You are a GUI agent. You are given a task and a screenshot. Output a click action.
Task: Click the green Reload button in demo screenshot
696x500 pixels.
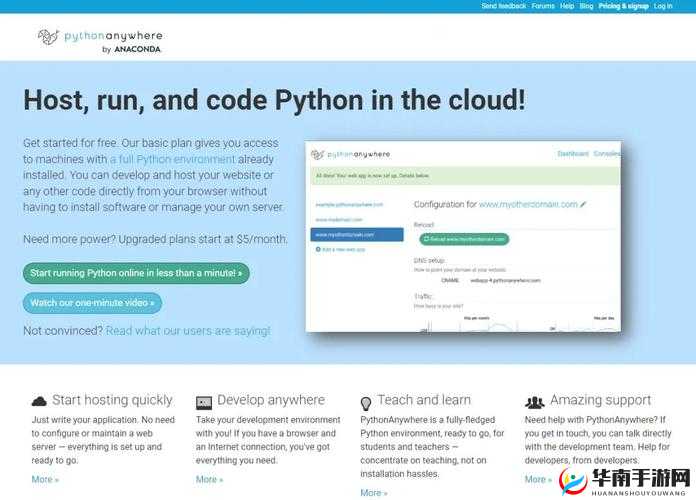(464, 239)
